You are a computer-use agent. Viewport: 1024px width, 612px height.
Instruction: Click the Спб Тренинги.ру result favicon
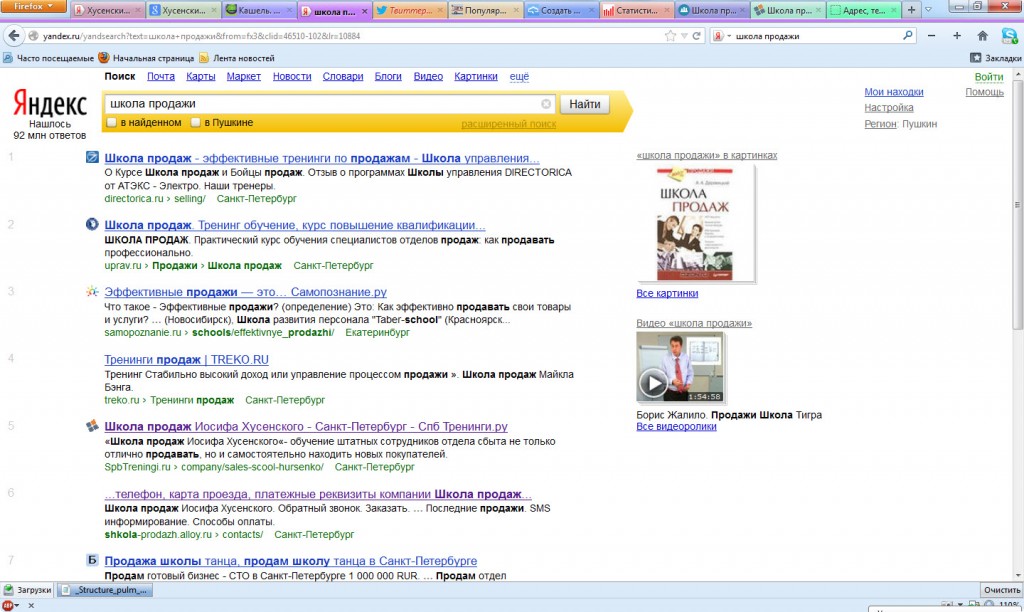(92, 426)
